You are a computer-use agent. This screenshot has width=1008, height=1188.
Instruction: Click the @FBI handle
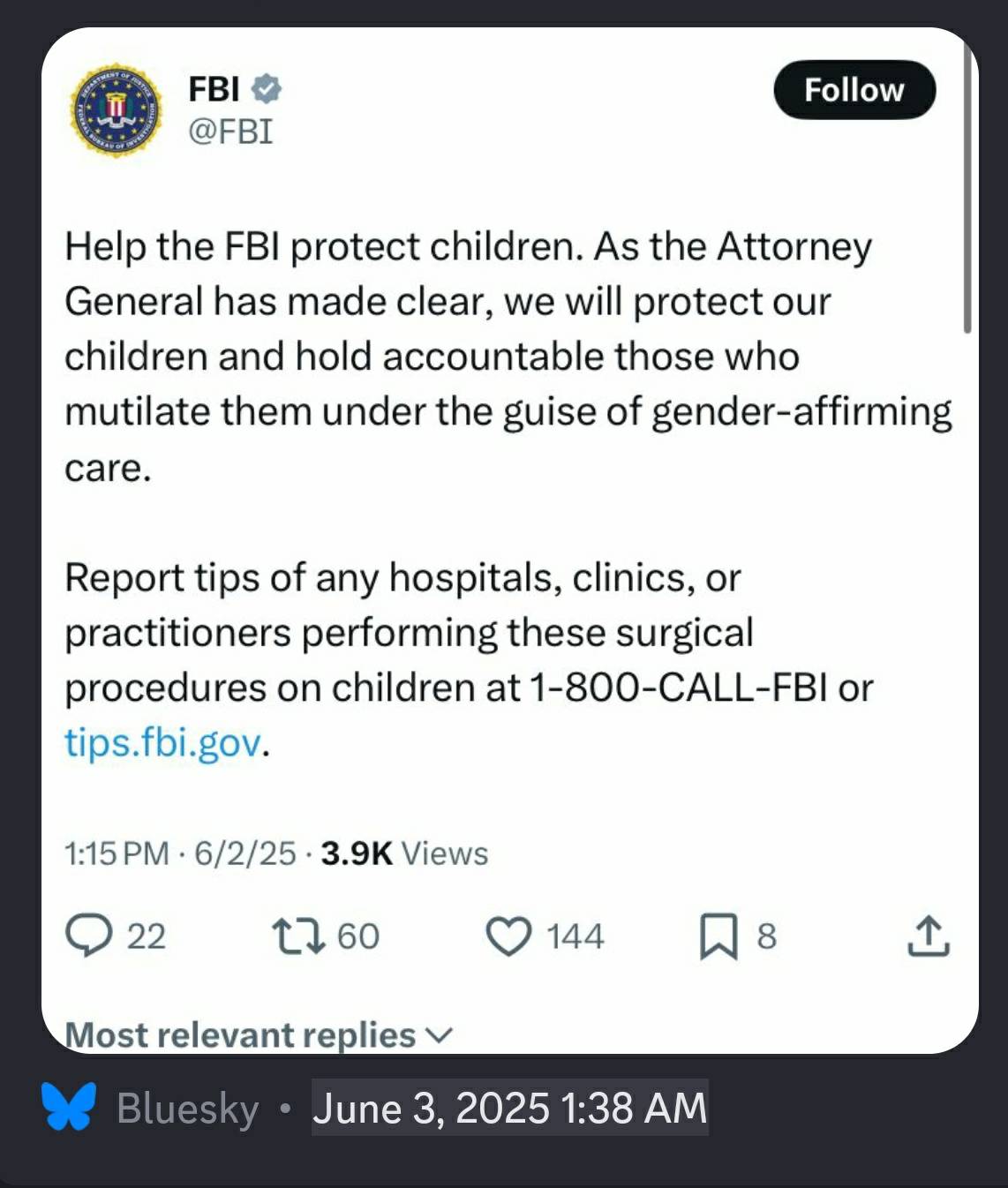pos(230,132)
